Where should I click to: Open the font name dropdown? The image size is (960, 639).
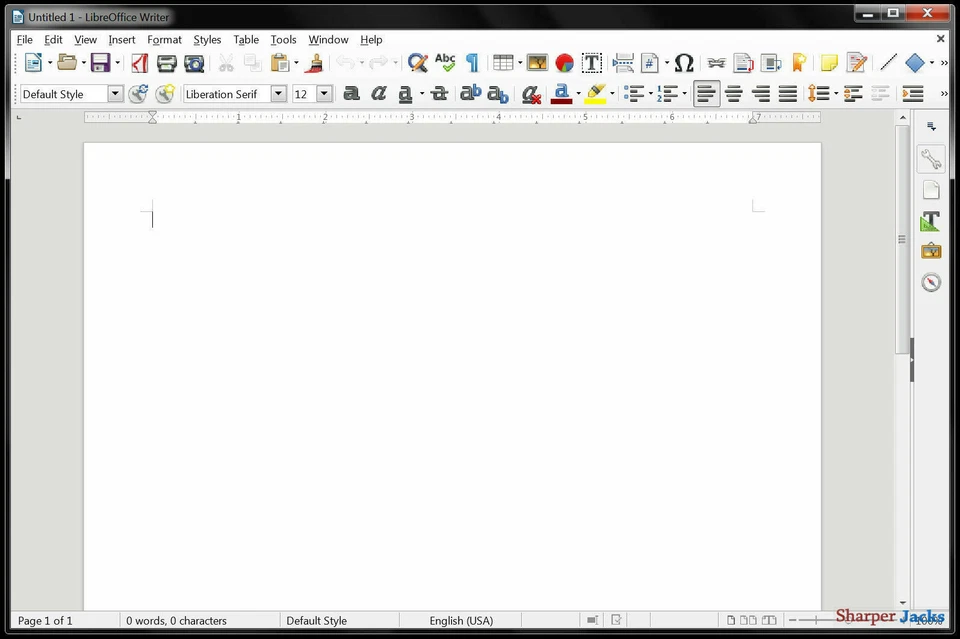click(277, 93)
